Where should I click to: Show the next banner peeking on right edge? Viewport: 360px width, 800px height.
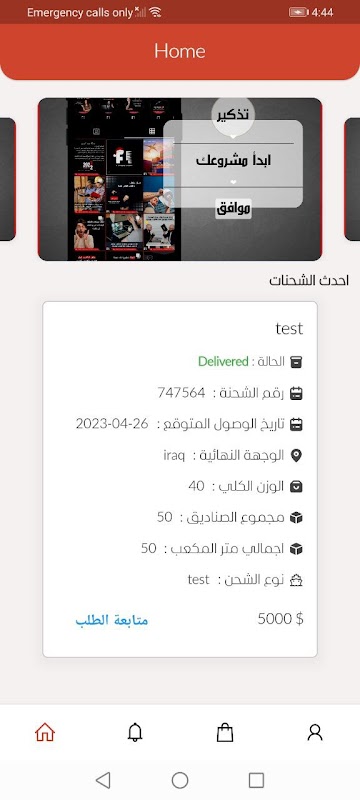coord(352,179)
